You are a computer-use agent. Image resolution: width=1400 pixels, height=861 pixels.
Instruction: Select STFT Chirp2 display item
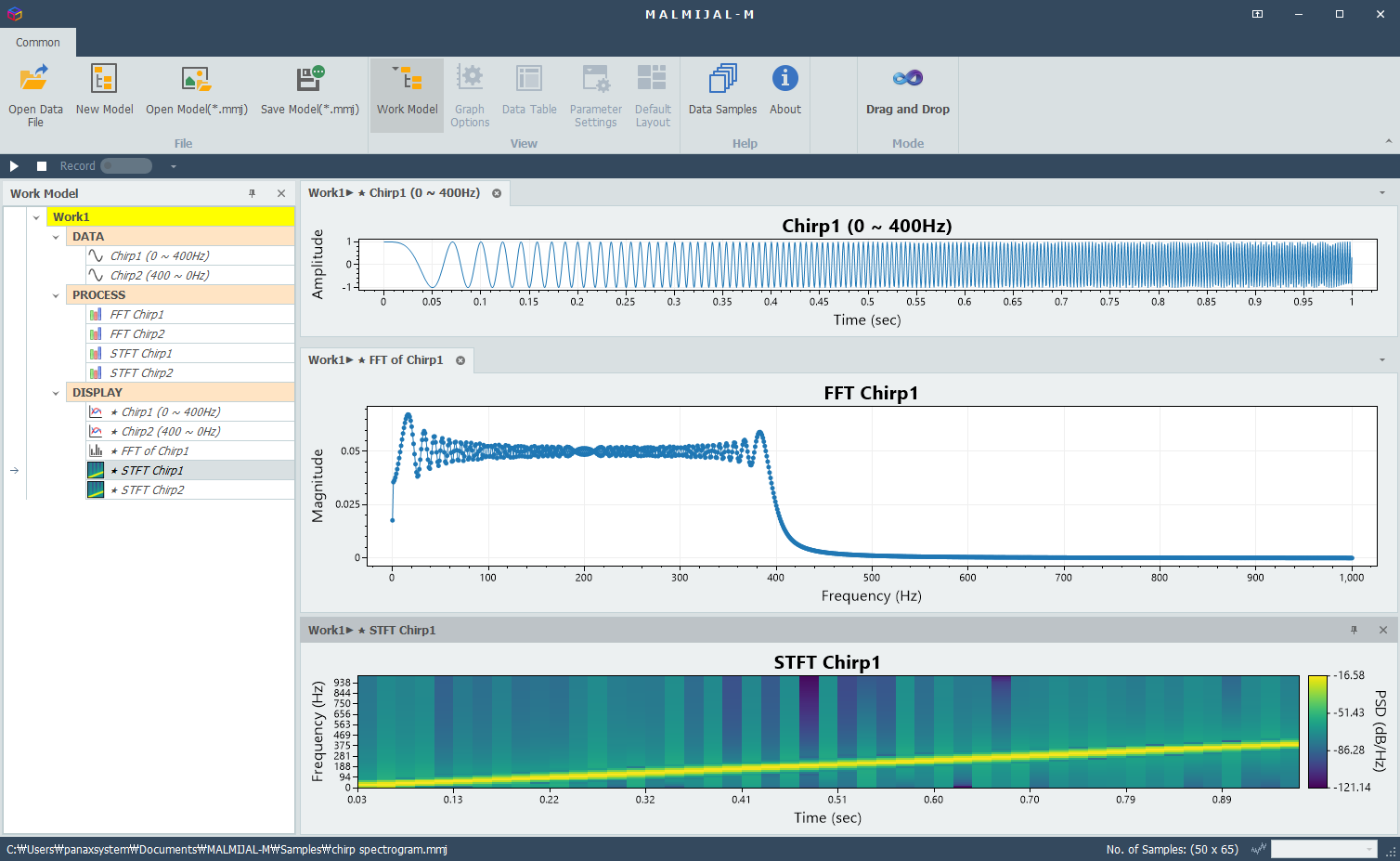pos(189,490)
